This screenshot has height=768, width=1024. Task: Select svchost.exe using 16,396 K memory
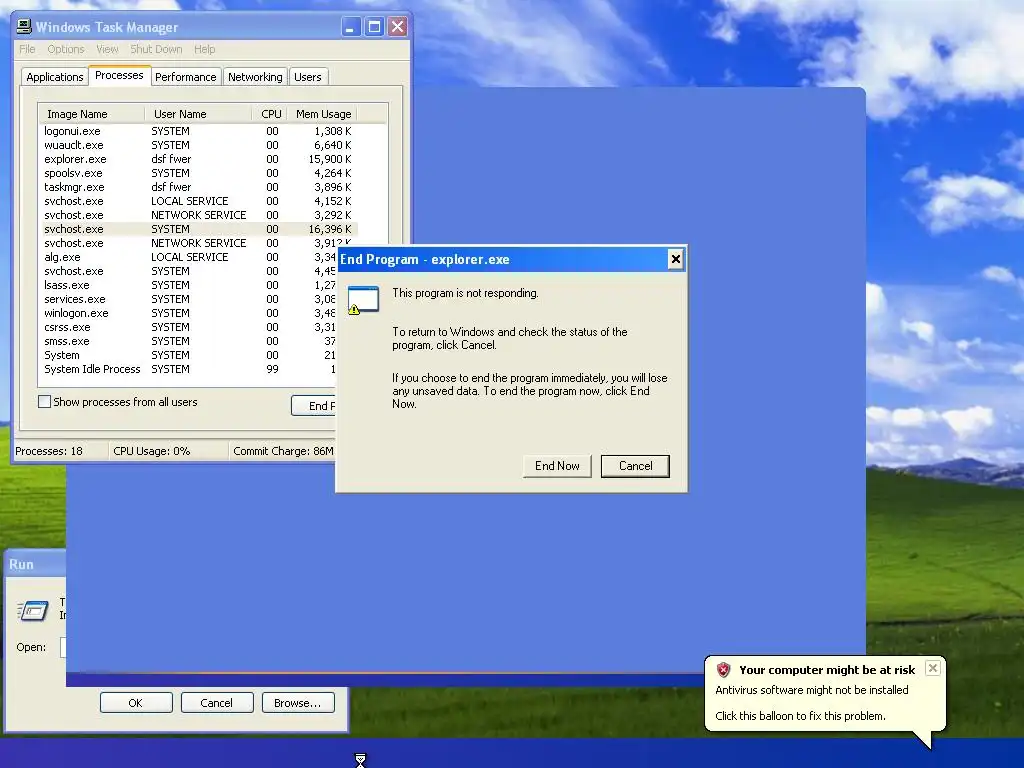(199, 229)
